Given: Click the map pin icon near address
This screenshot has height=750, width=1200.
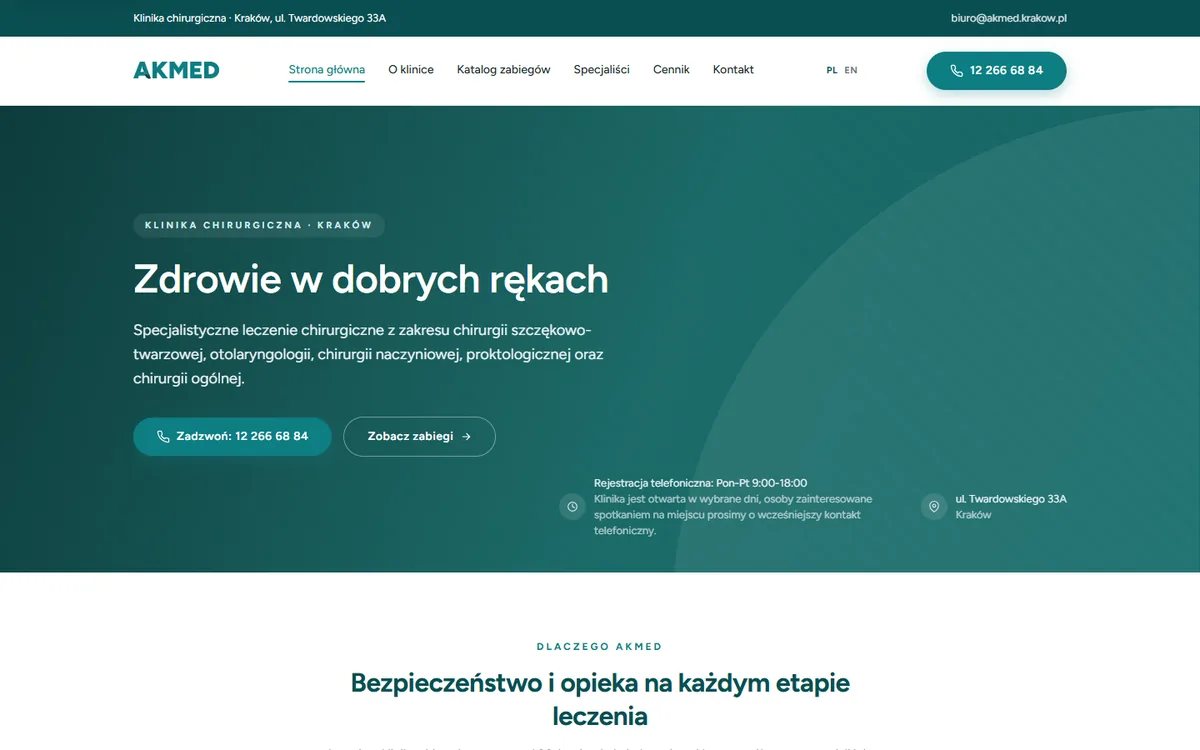Looking at the screenshot, I should click(934, 507).
